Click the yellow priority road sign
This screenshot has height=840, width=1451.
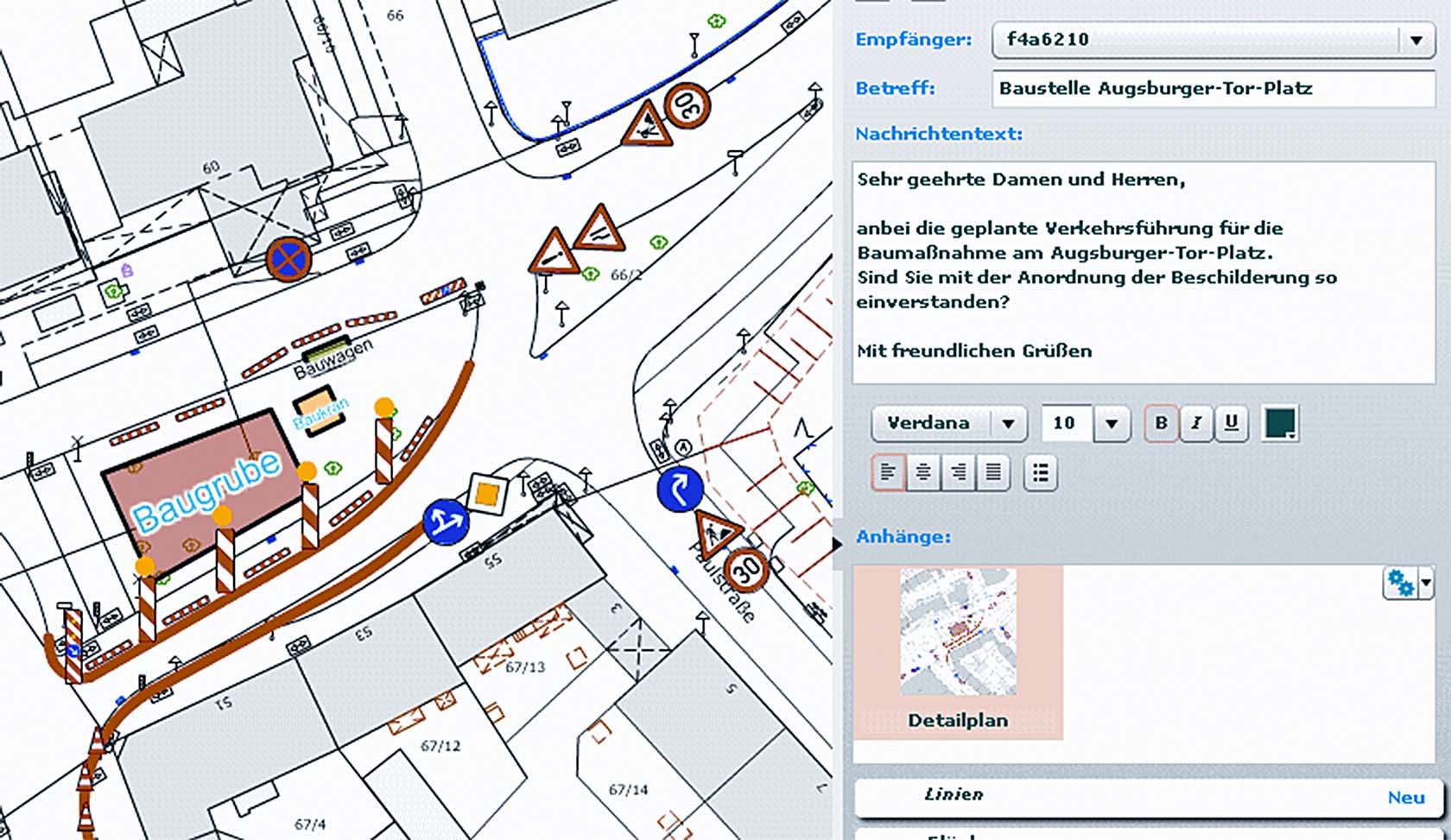tap(486, 495)
